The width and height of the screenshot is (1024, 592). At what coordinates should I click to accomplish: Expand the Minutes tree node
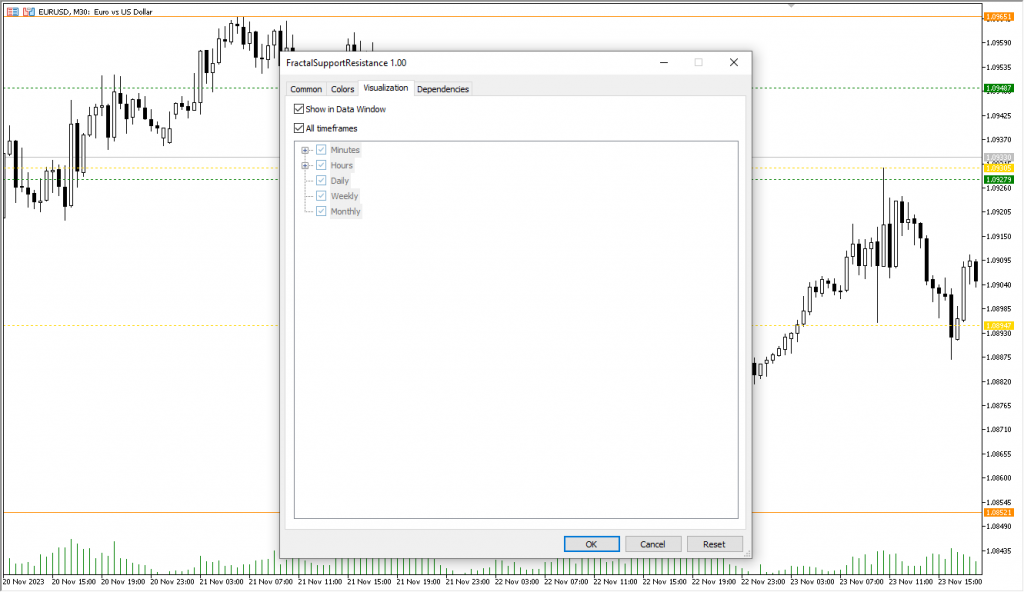tap(304, 150)
